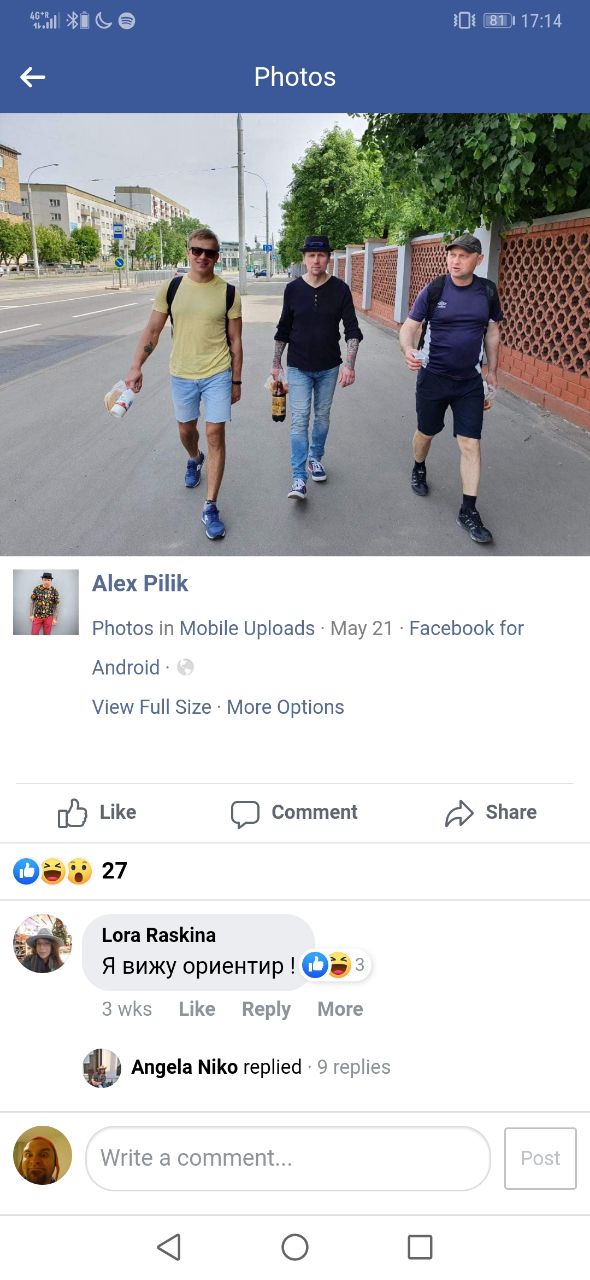Open More Options for the photo

285,707
